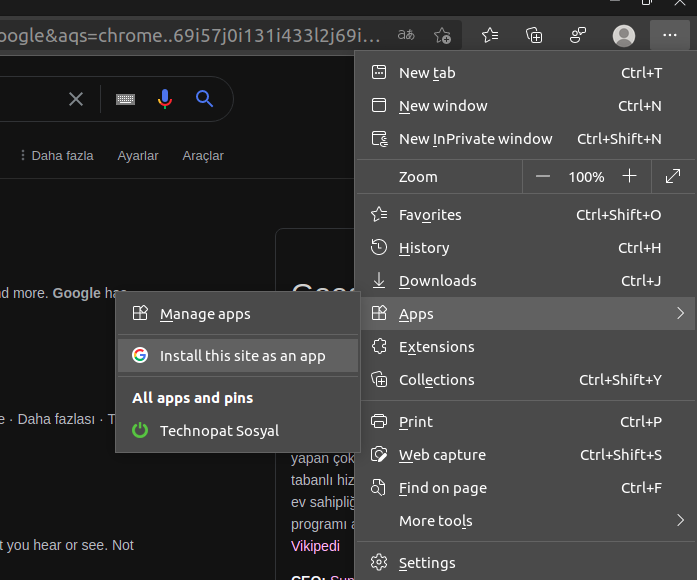This screenshot has height=580, width=697.
Task: Open the feedback icon in the toolbar
Action: coord(578,35)
